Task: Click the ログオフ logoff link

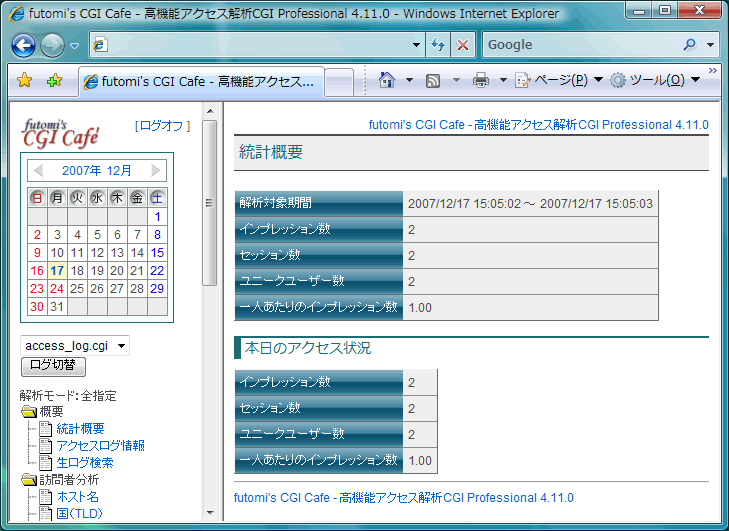Action: pyautogui.click(x=162, y=126)
